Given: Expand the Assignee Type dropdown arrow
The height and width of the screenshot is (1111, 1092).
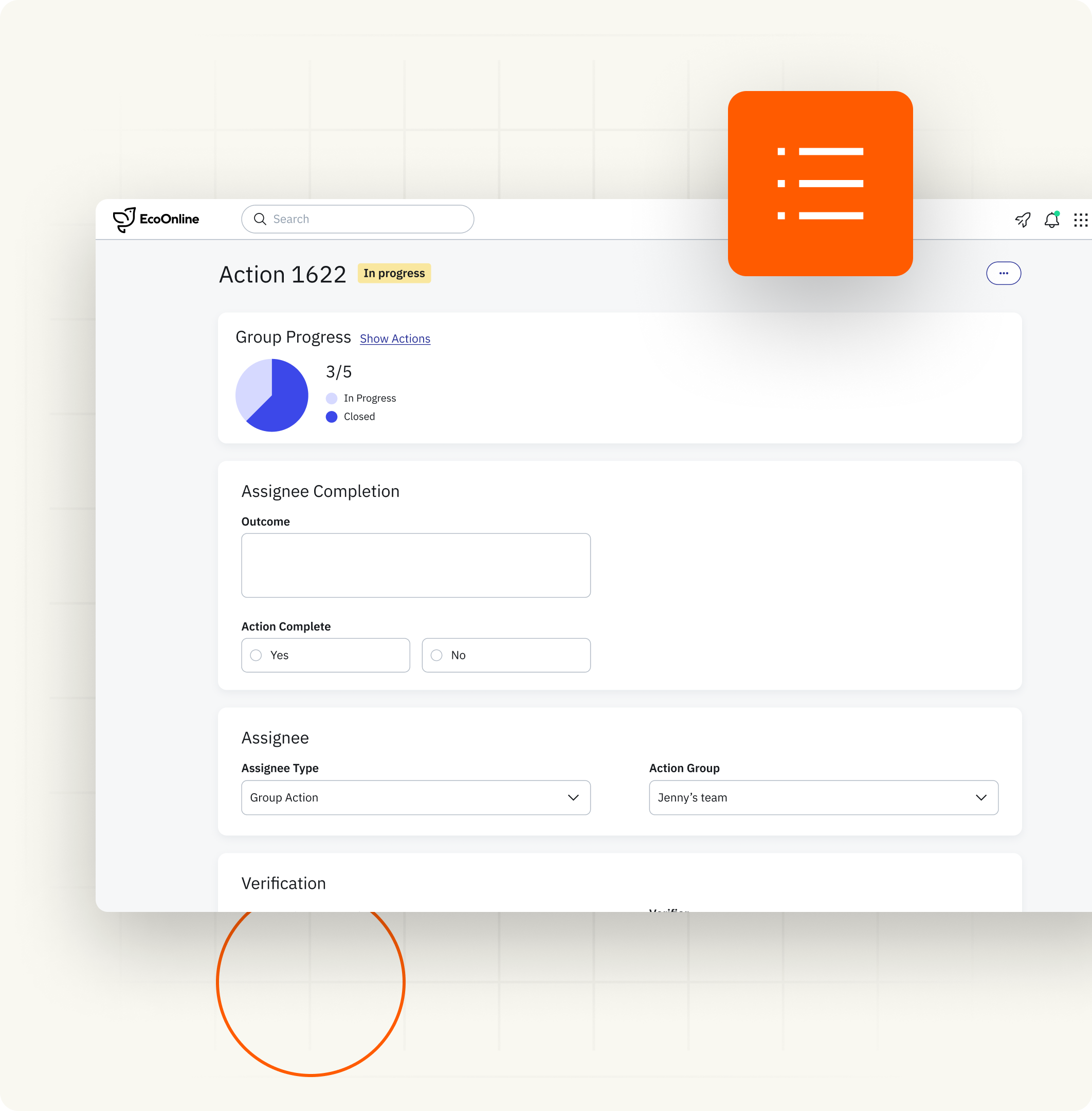Looking at the screenshot, I should (x=573, y=798).
